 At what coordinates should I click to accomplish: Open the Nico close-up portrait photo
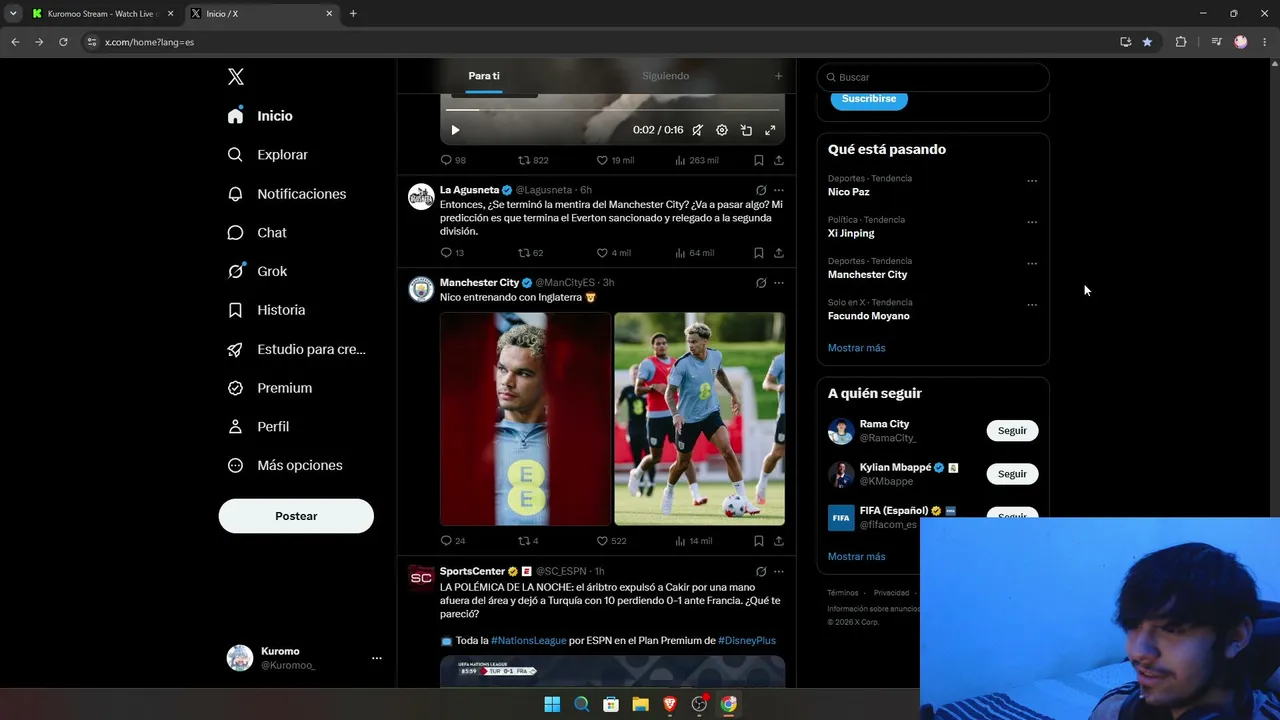point(525,419)
